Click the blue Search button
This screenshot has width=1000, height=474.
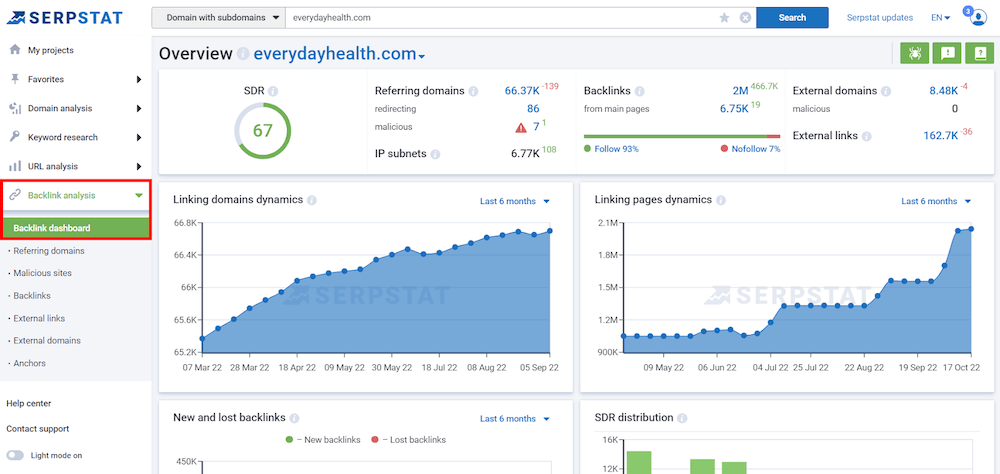(x=792, y=18)
